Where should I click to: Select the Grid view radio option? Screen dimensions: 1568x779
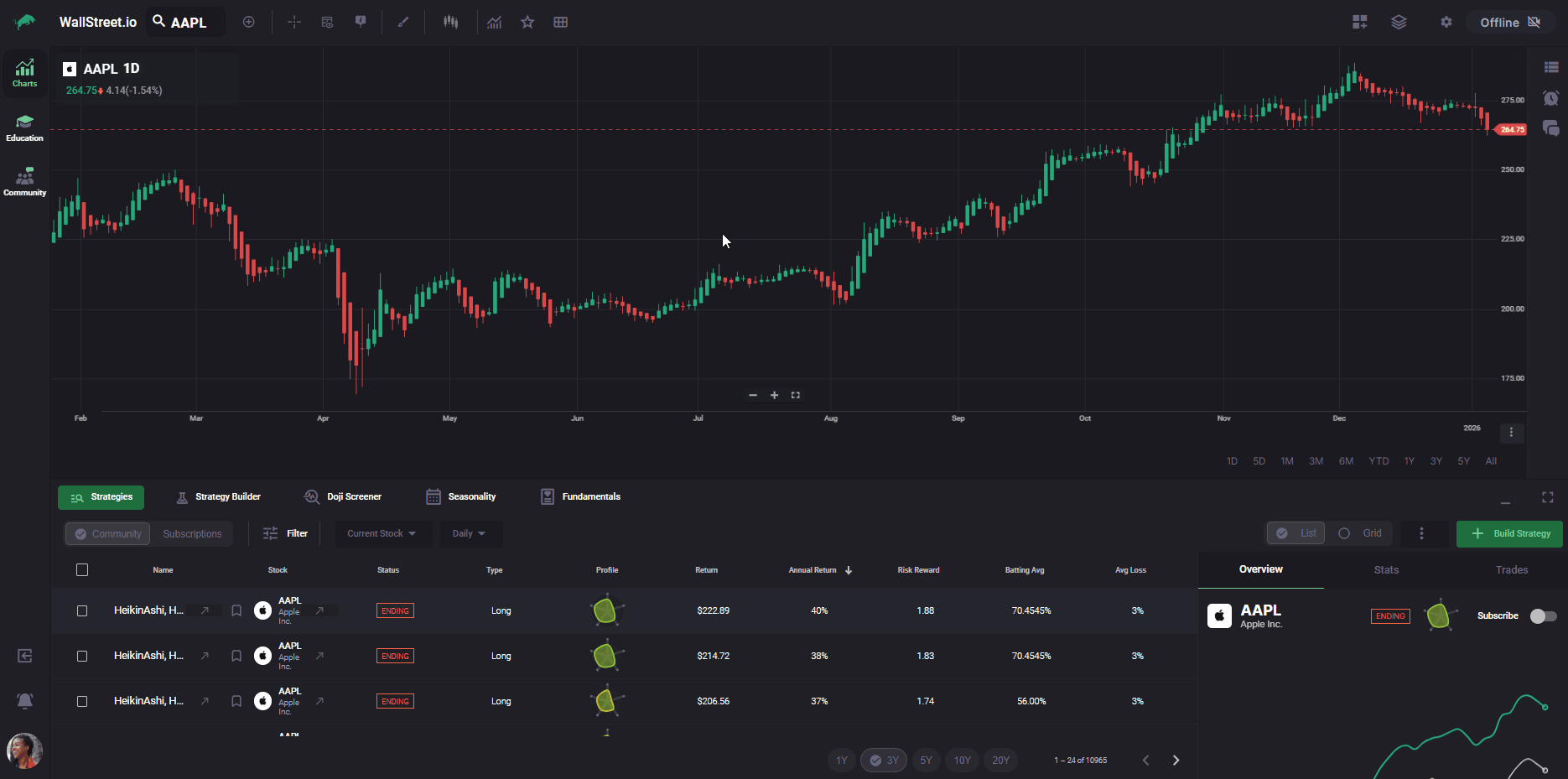coord(1360,533)
